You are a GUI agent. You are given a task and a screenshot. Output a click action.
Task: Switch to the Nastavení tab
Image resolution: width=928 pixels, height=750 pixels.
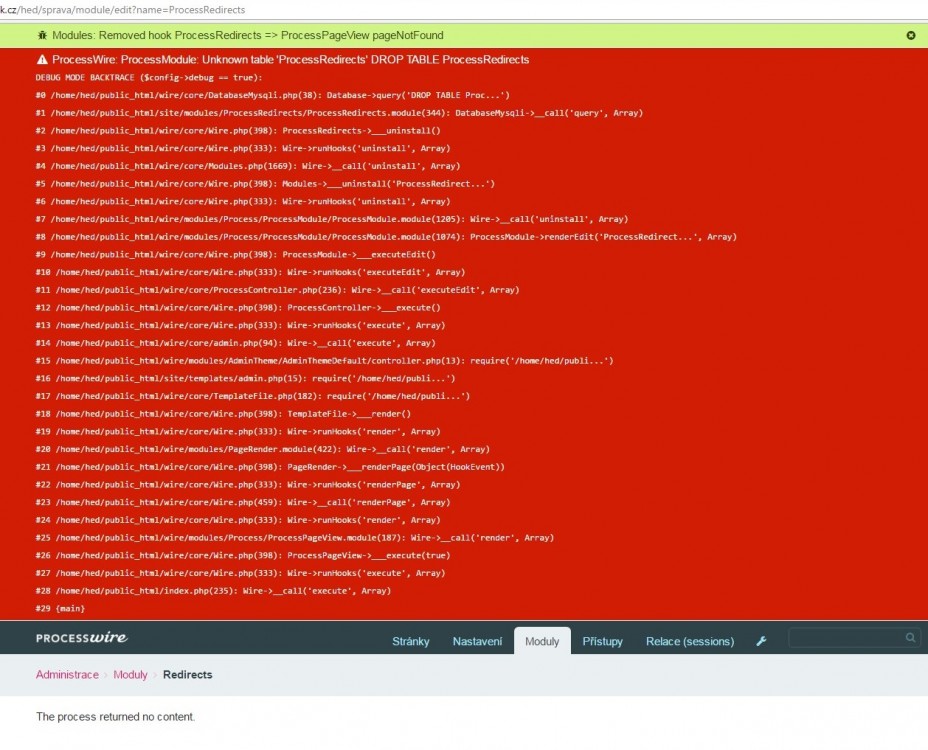pos(477,641)
